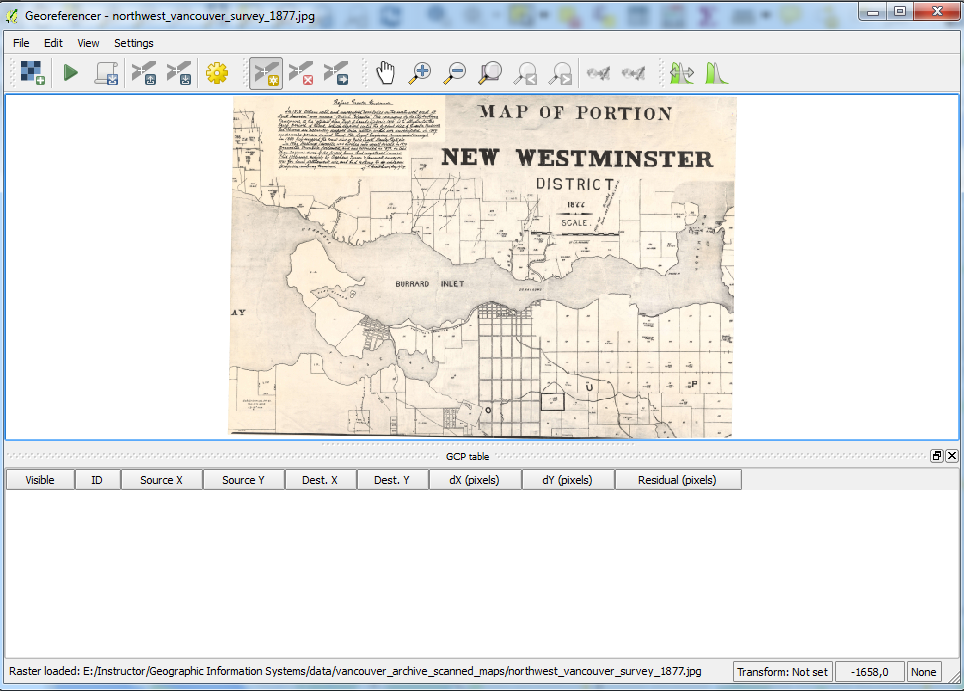Start georeferencing with the green play button

point(70,72)
